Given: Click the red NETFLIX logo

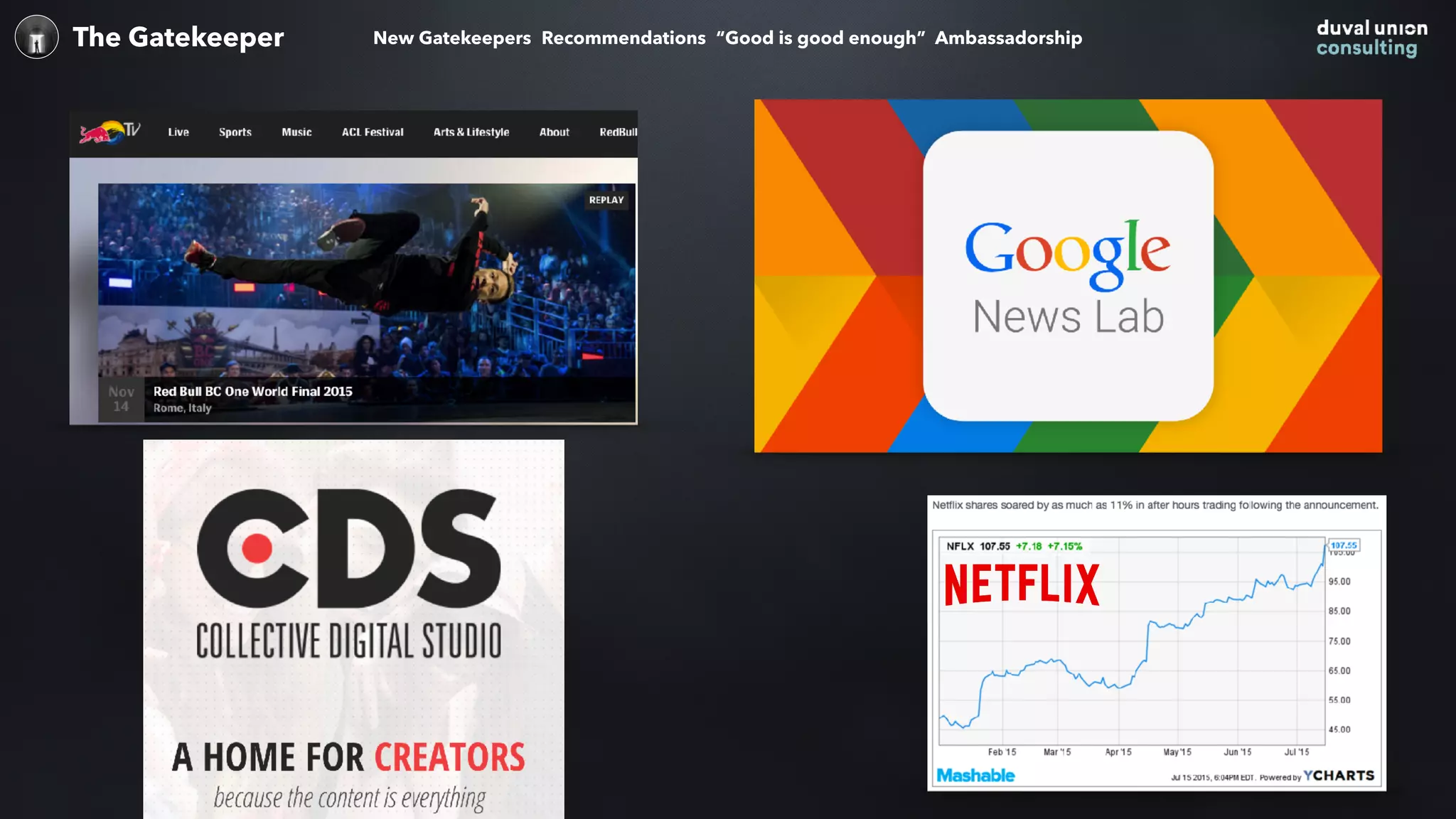Looking at the screenshot, I should click(x=1022, y=584).
